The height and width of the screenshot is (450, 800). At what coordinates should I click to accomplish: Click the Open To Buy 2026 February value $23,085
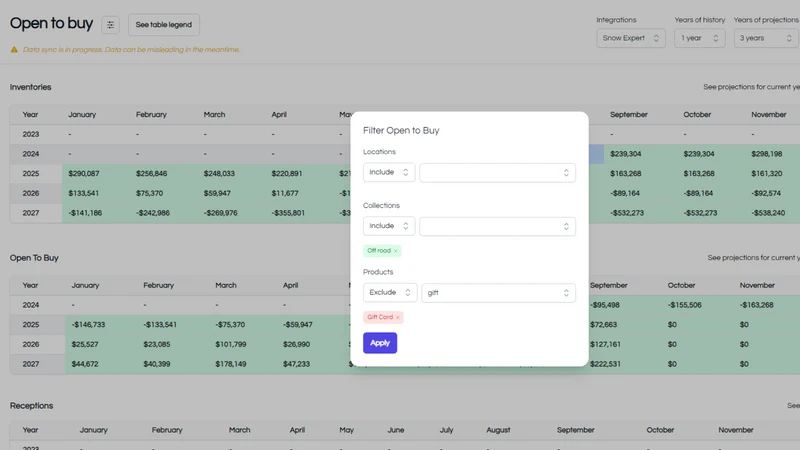pyautogui.click(x=157, y=344)
